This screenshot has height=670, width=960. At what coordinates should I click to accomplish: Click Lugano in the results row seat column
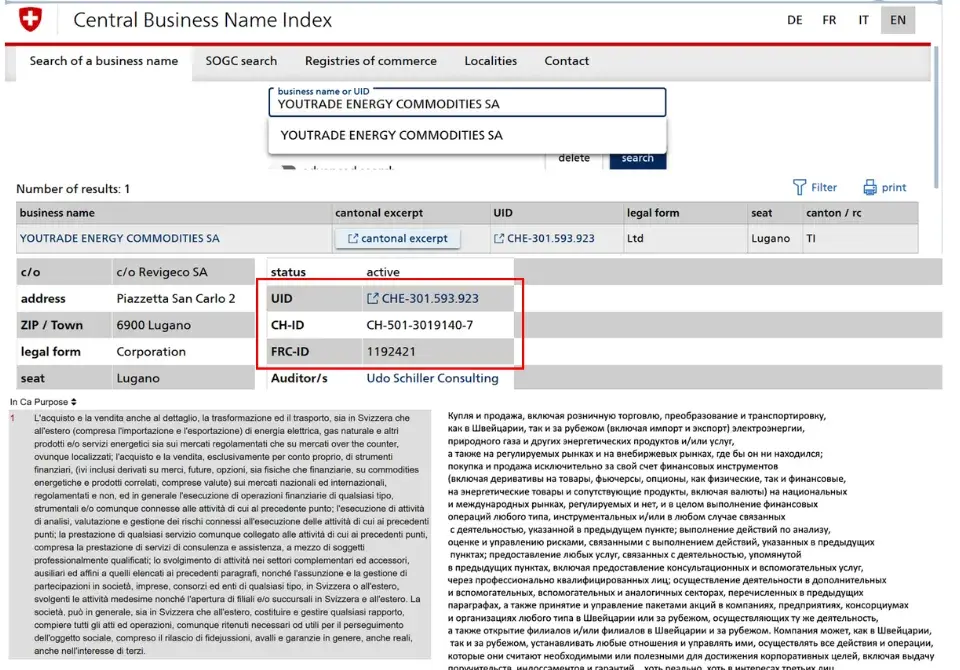tap(770, 238)
